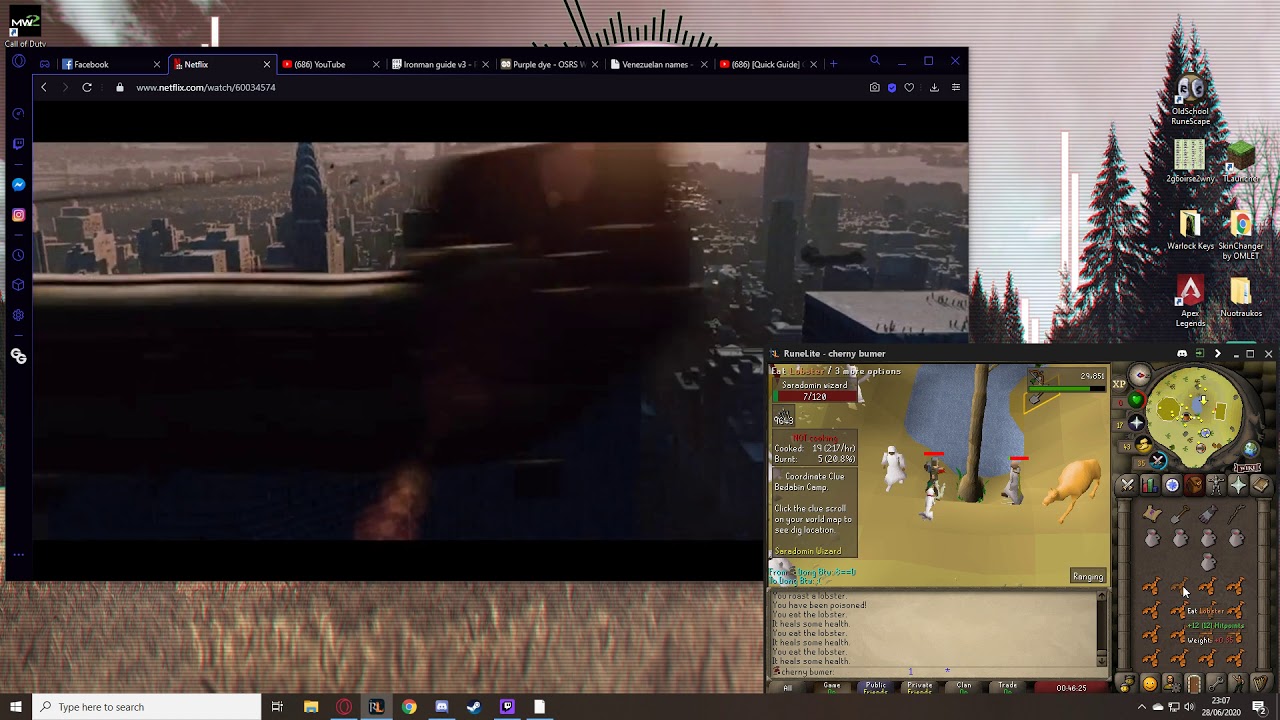Take snapshot with camera icon in address bar
This screenshot has height=720, width=1280.
(874, 87)
